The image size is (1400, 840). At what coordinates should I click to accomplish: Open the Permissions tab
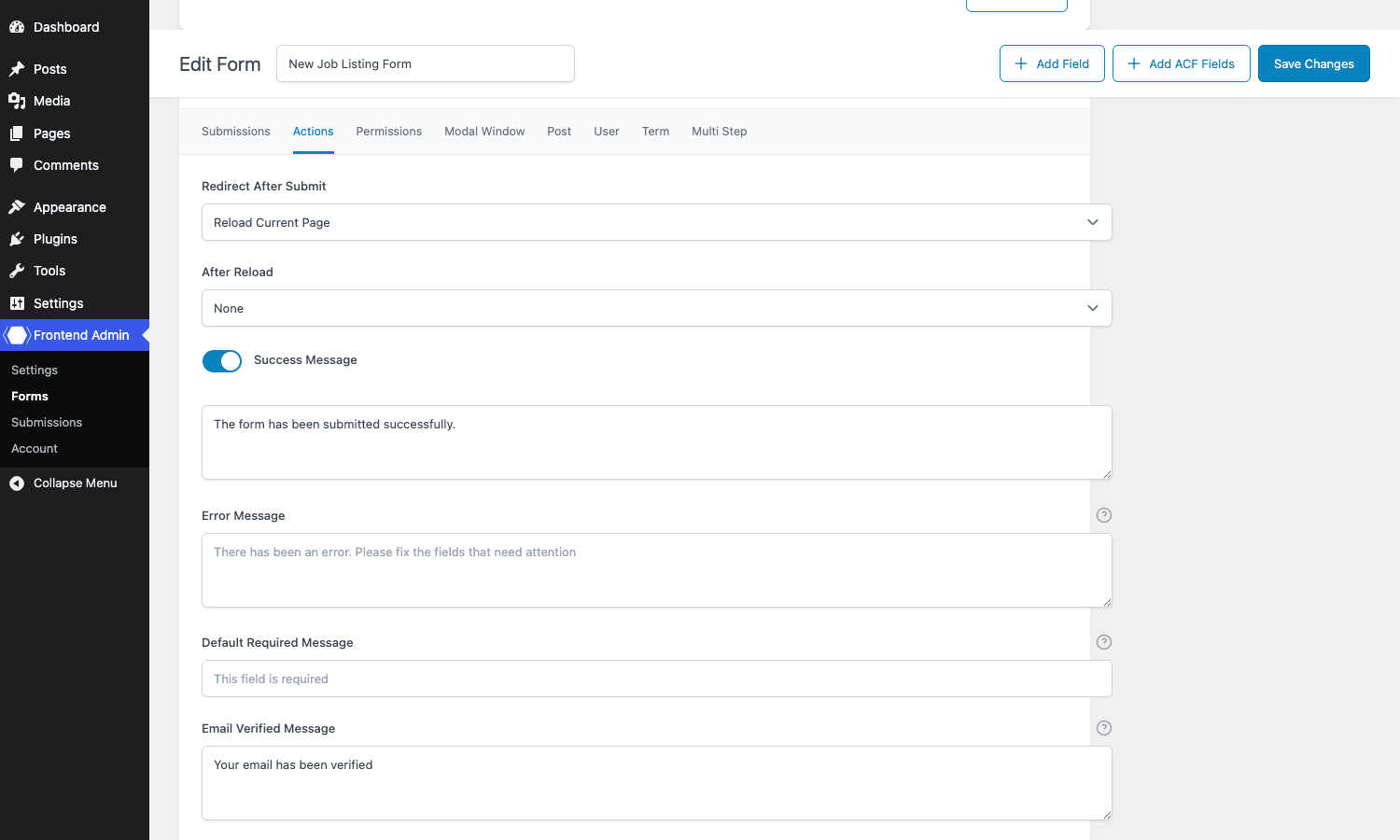click(x=389, y=132)
